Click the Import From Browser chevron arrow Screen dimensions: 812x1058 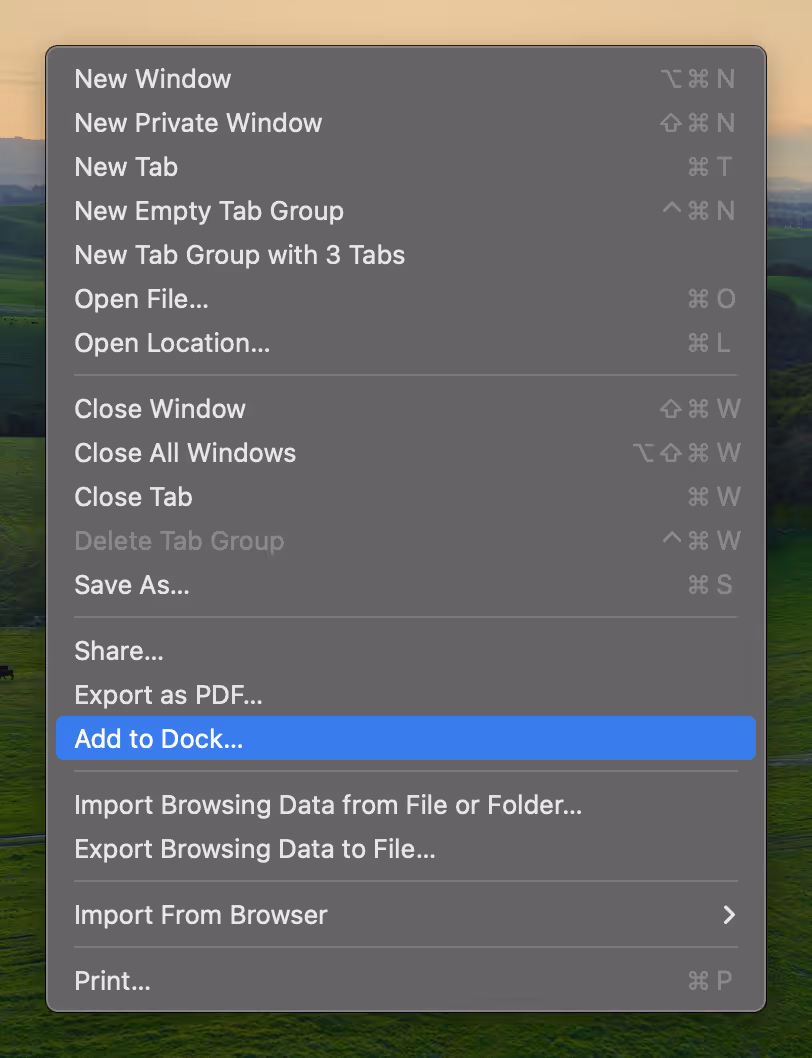(729, 915)
